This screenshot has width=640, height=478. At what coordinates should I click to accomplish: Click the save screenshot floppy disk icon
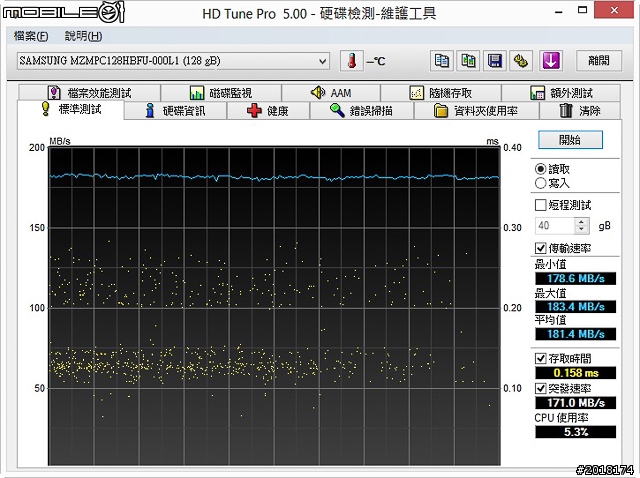click(x=495, y=61)
